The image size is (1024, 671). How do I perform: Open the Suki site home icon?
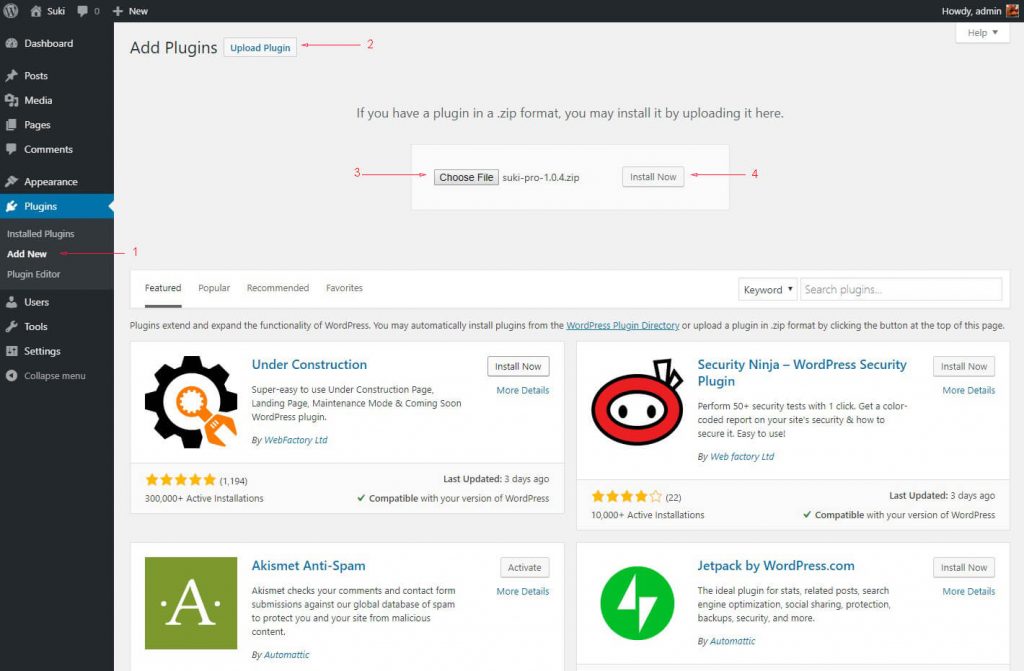[36, 10]
